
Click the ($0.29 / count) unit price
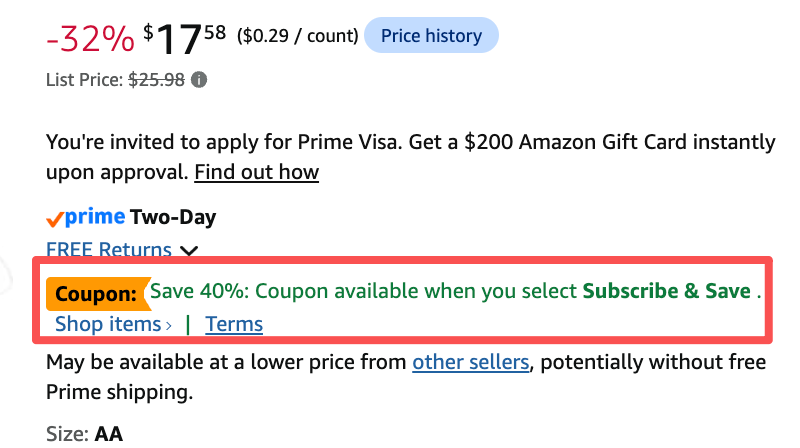point(297,36)
